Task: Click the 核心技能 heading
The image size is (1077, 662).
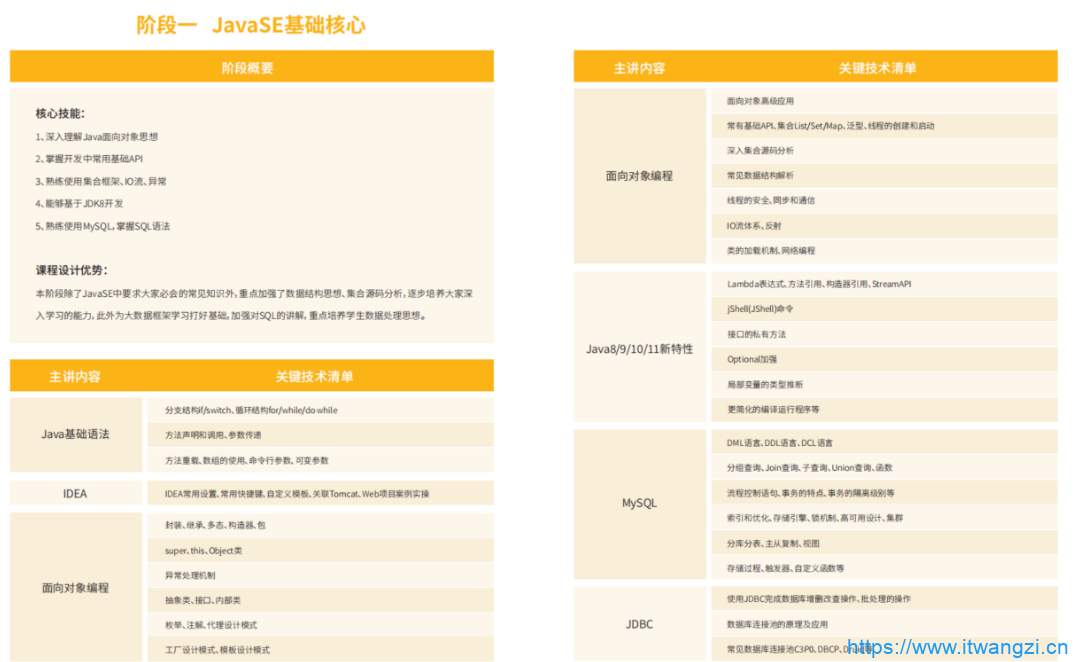Action: [60, 114]
